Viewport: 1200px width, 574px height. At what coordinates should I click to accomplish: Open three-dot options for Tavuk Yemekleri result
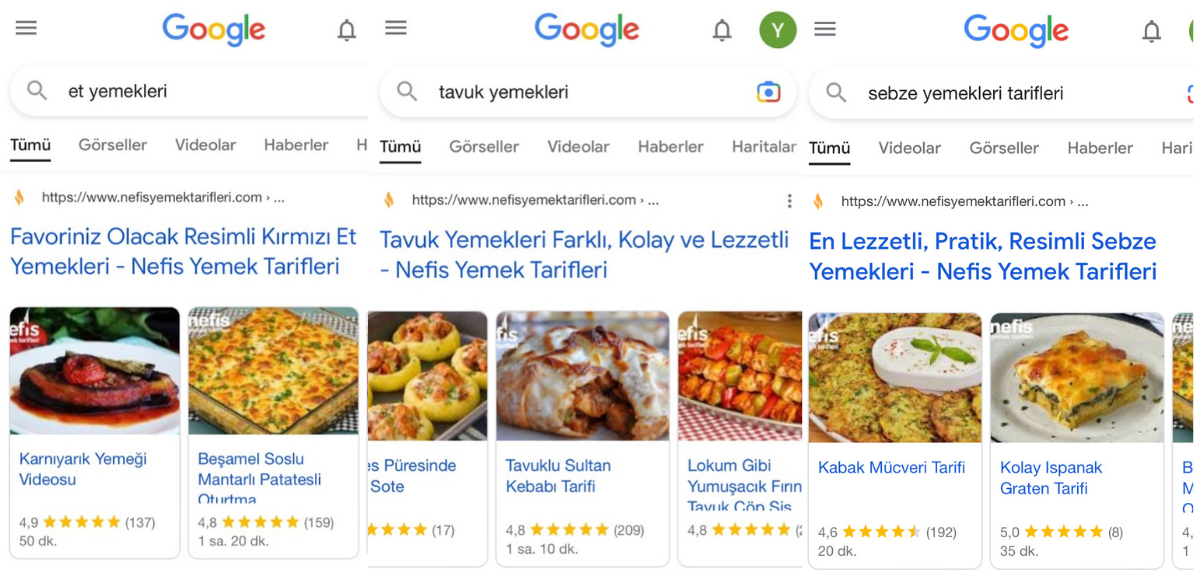coord(789,200)
